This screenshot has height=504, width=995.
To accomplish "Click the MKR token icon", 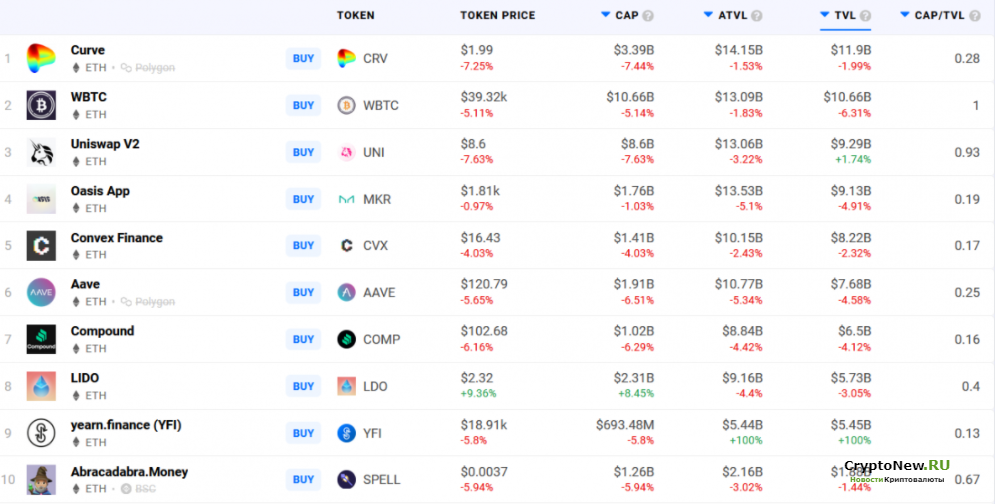I will (x=346, y=199).
